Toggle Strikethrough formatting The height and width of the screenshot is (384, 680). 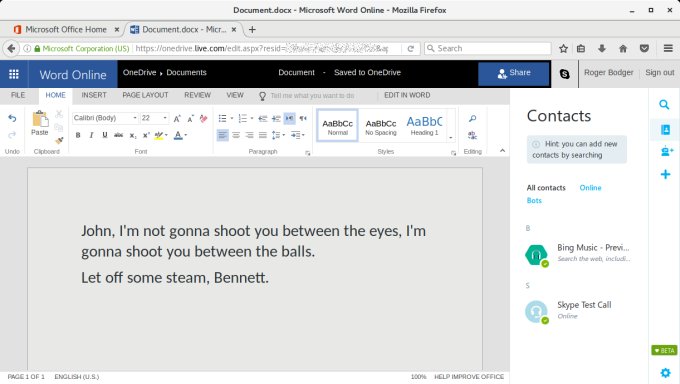pyautogui.click(x=118, y=135)
